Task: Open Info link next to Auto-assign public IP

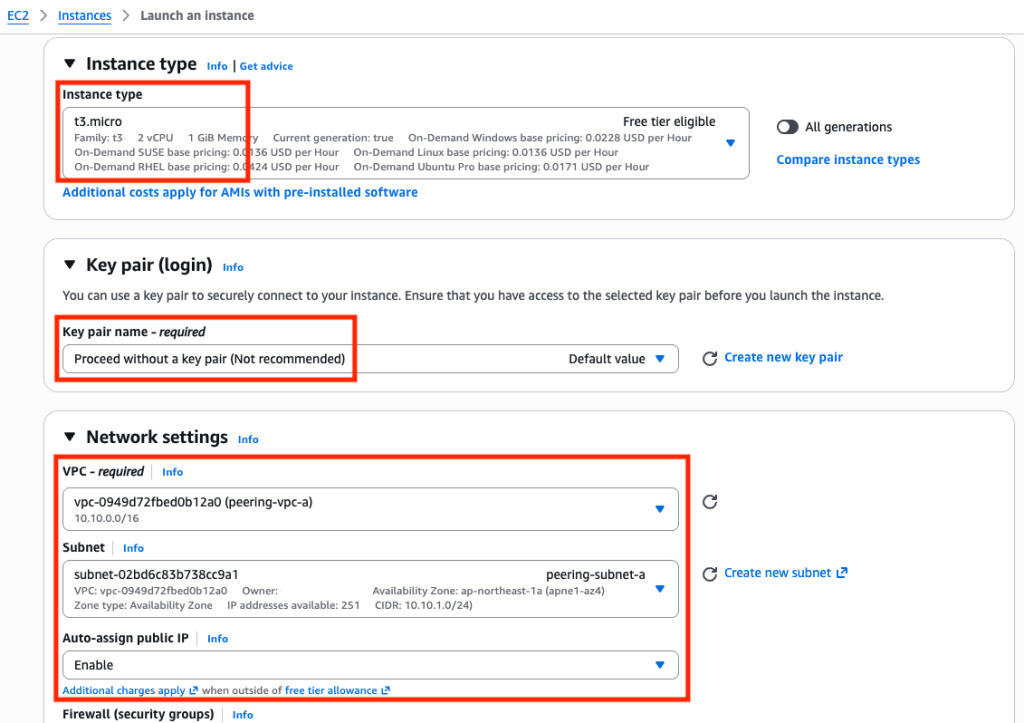Action: 217,639
